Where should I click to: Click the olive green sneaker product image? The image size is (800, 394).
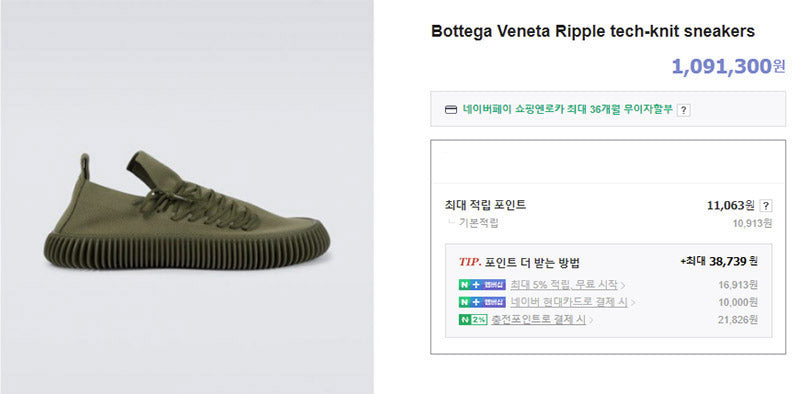pyautogui.click(x=187, y=210)
